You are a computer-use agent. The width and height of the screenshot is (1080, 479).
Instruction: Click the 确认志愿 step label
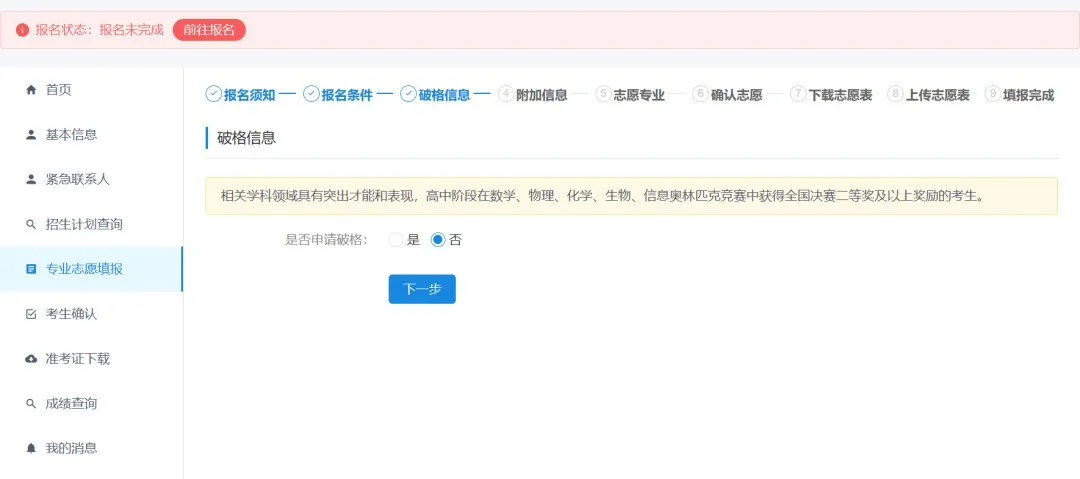[x=737, y=96]
